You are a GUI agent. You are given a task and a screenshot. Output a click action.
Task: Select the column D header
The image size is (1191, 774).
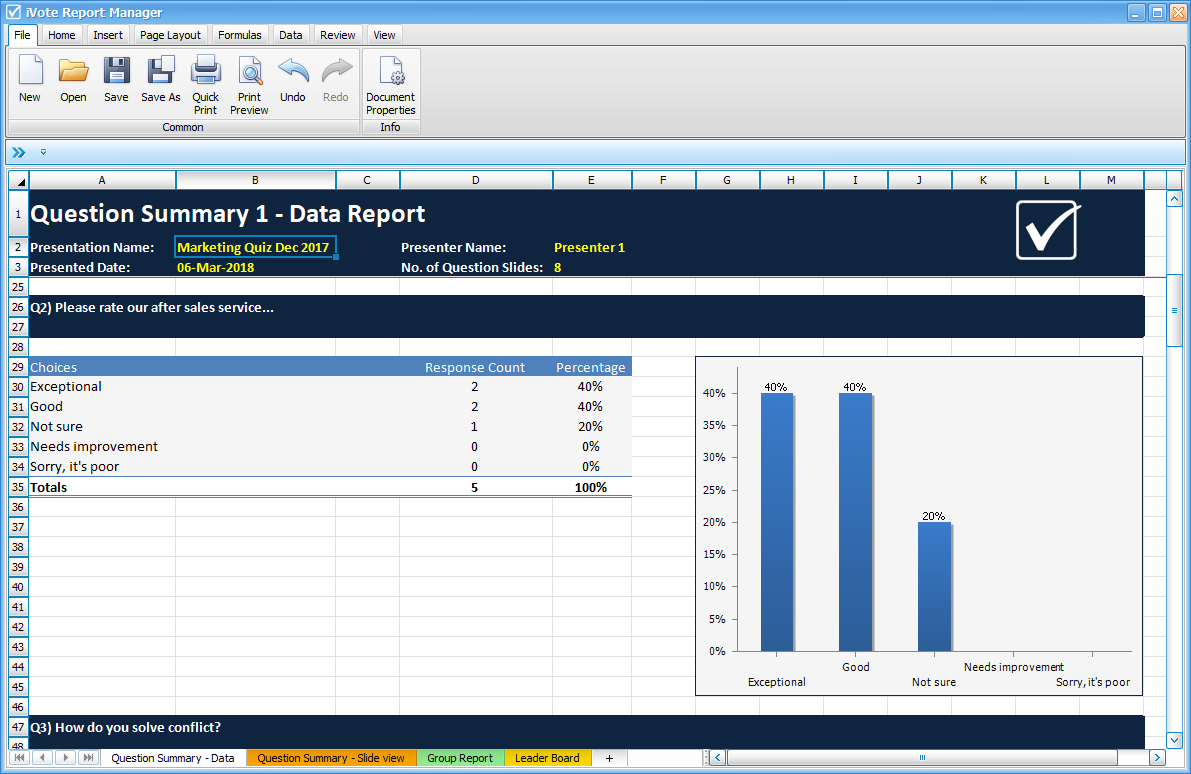(476, 180)
